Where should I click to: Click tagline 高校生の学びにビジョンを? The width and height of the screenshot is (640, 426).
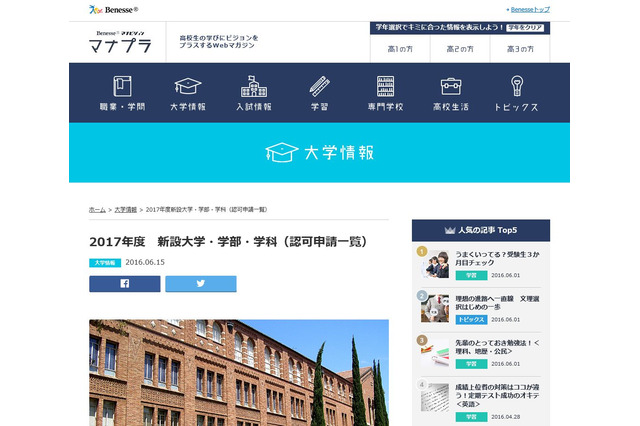tap(219, 38)
